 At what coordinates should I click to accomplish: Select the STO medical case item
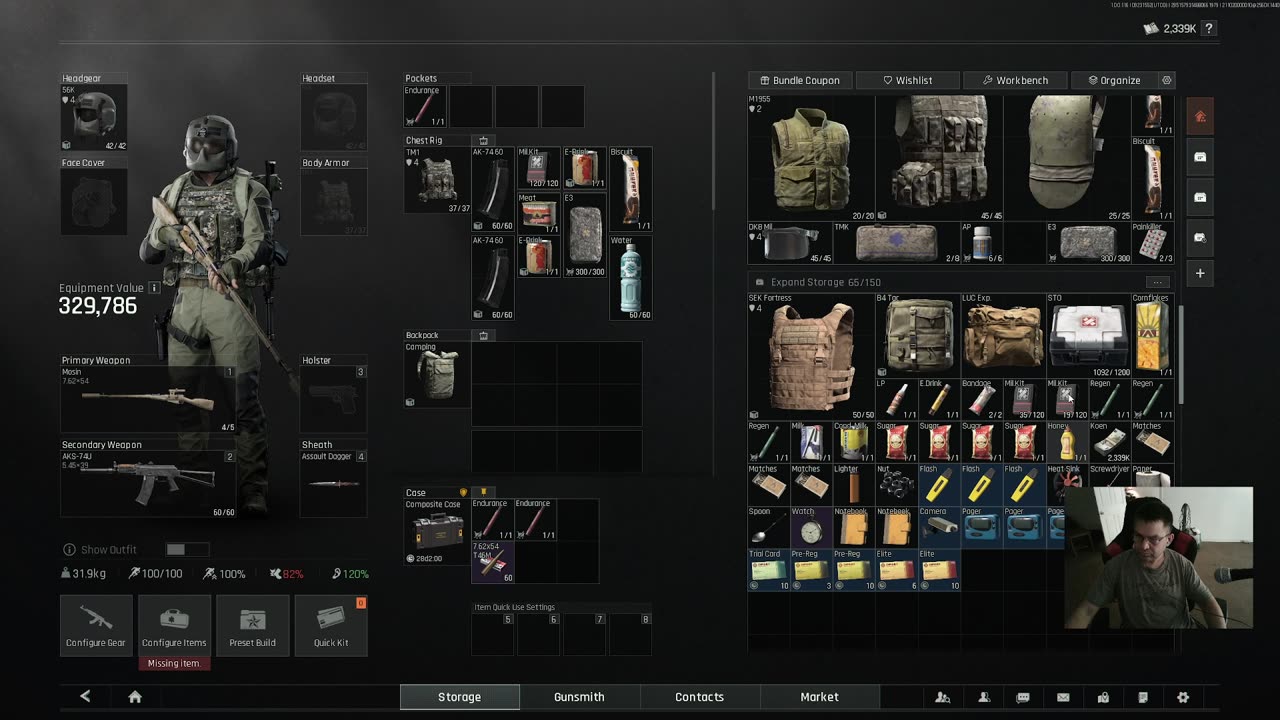coord(1087,335)
